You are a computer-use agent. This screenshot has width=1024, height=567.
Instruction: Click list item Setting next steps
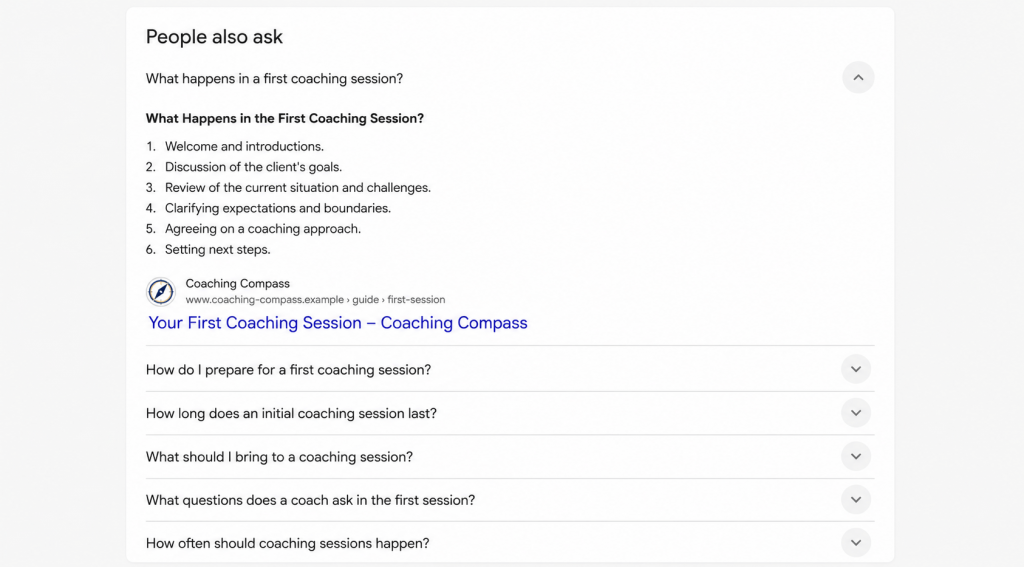point(217,250)
